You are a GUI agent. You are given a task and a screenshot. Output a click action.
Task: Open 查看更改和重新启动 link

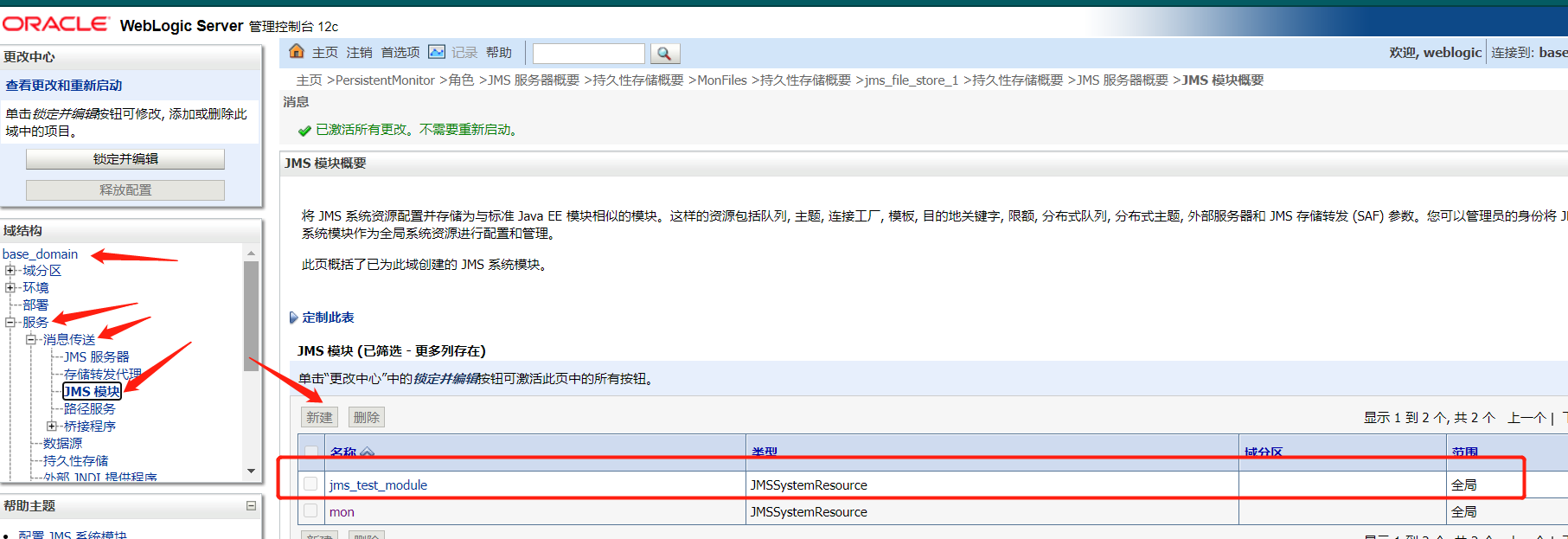coord(64,86)
